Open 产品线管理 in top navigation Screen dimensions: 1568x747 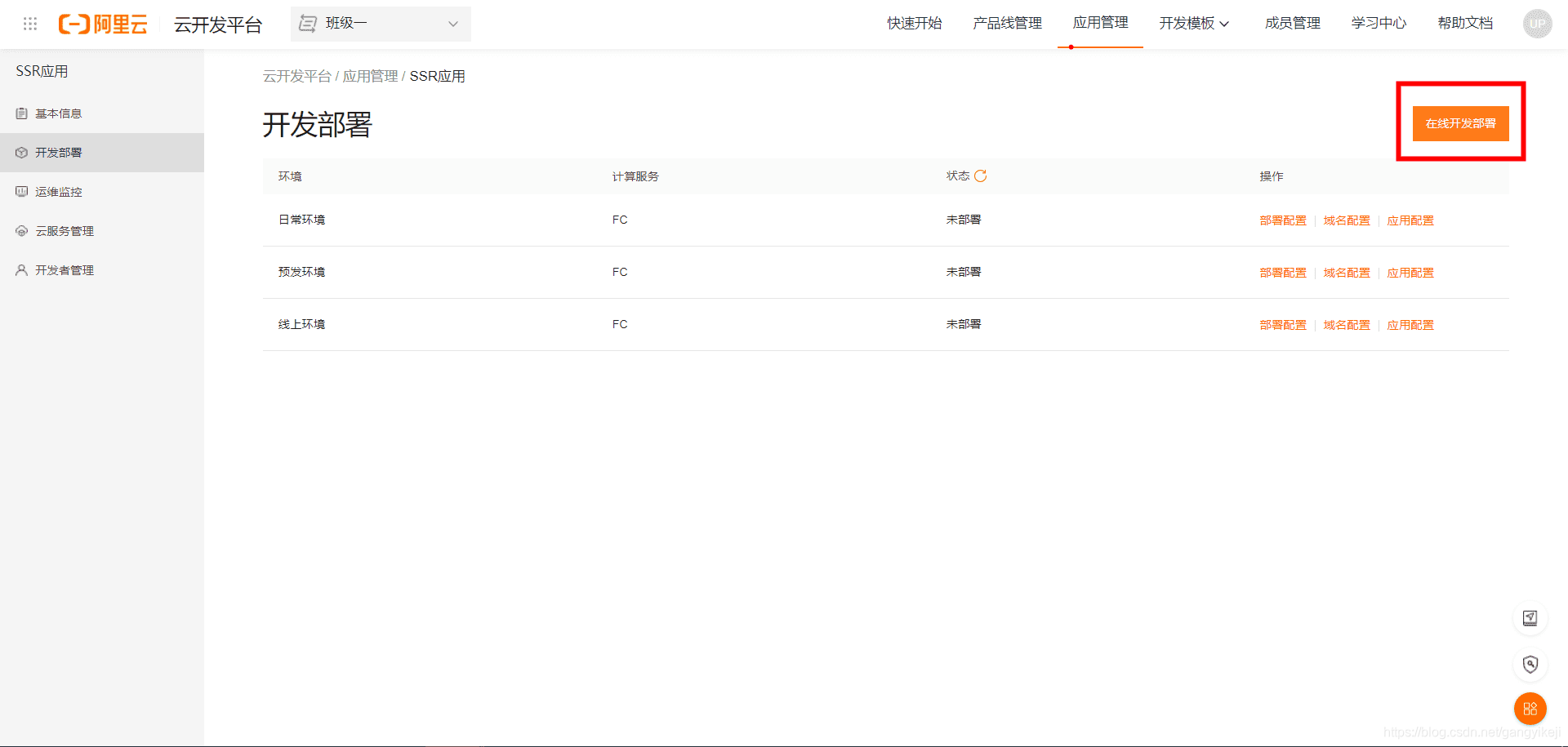(x=1007, y=24)
